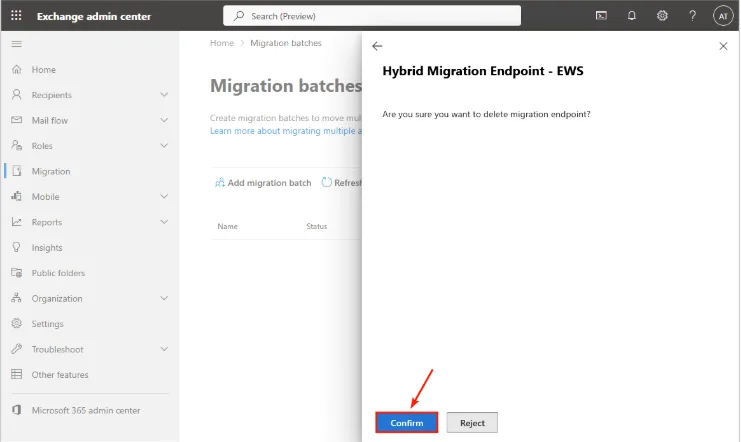Open the settings gear in header
The image size is (741, 442).
click(662, 16)
